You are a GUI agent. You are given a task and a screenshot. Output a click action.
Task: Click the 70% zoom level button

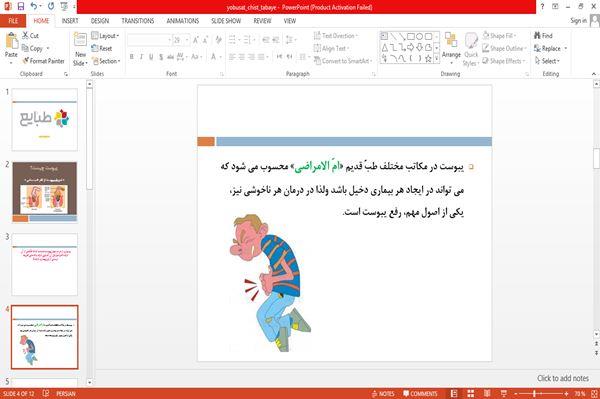580,394
